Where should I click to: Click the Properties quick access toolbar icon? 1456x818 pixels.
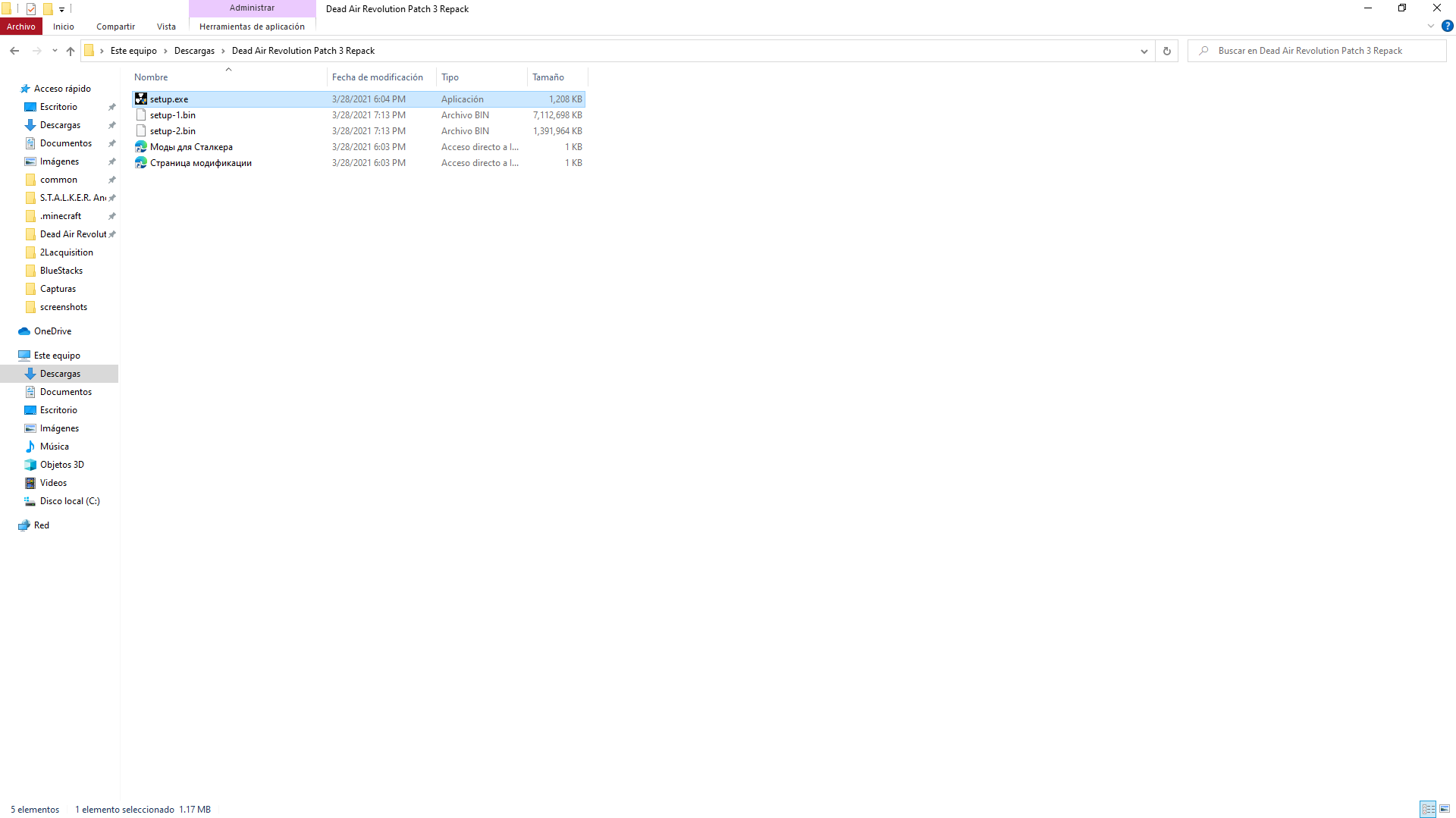point(31,9)
